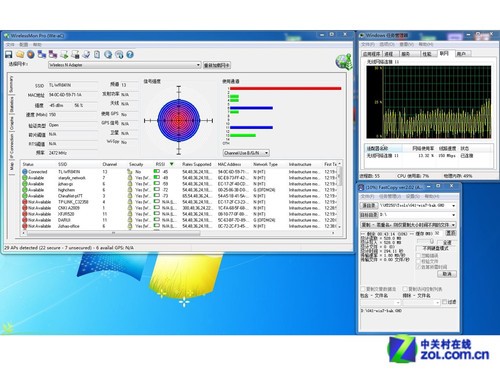Toggle the 复制权限数据流 checkbox in FastCopy
This screenshot has height=375, width=500.
point(363,289)
